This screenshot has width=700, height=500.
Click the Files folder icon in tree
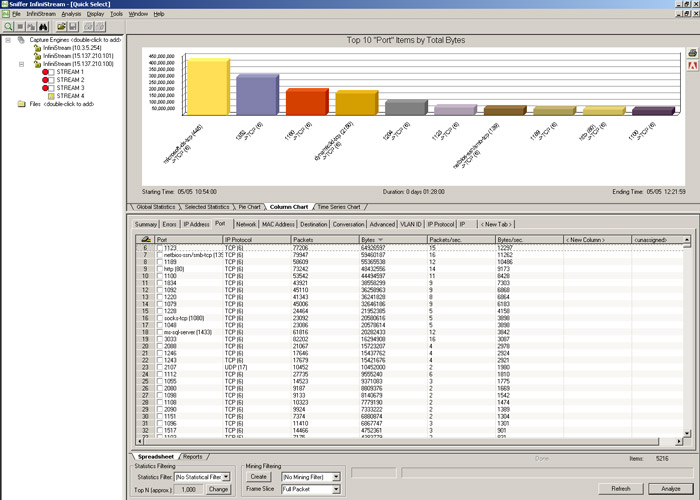[21, 104]
